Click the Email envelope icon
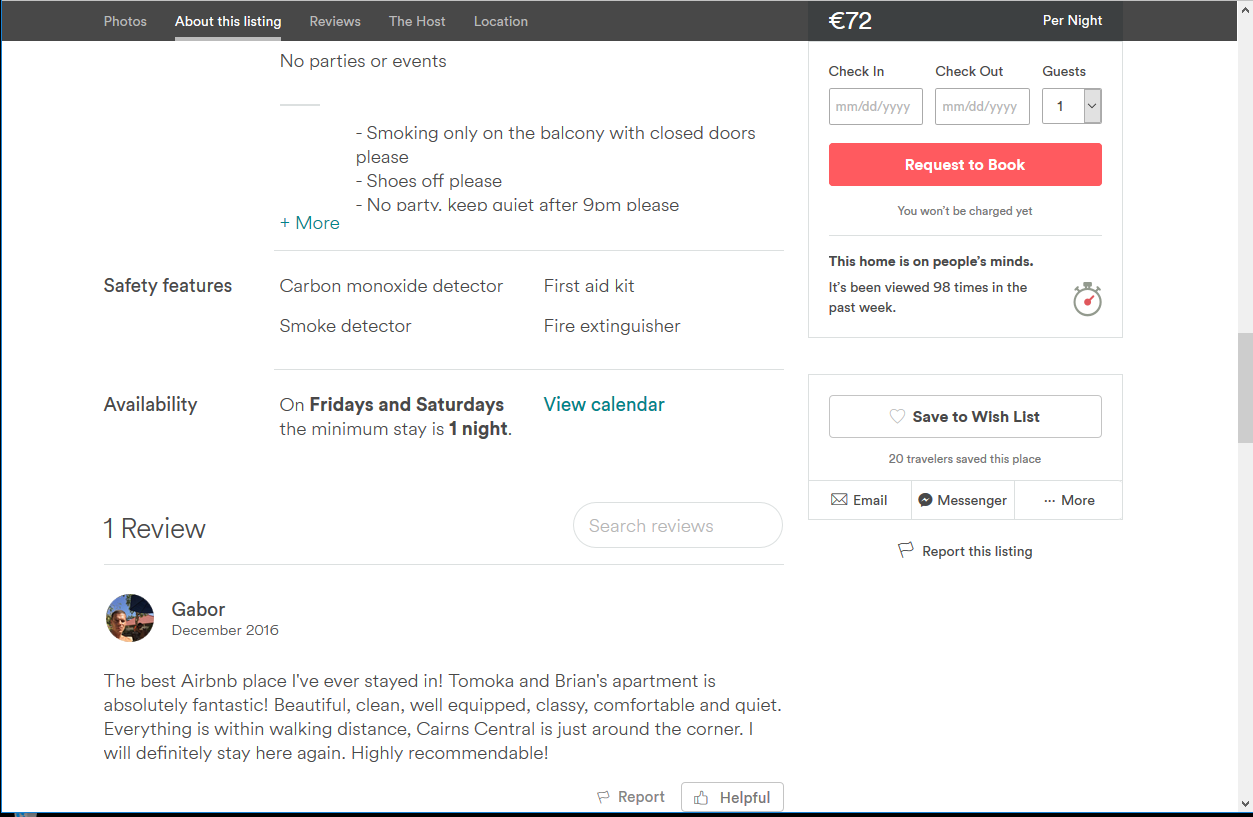Screen dimensions: 1253x817 [x=839, y=500]
